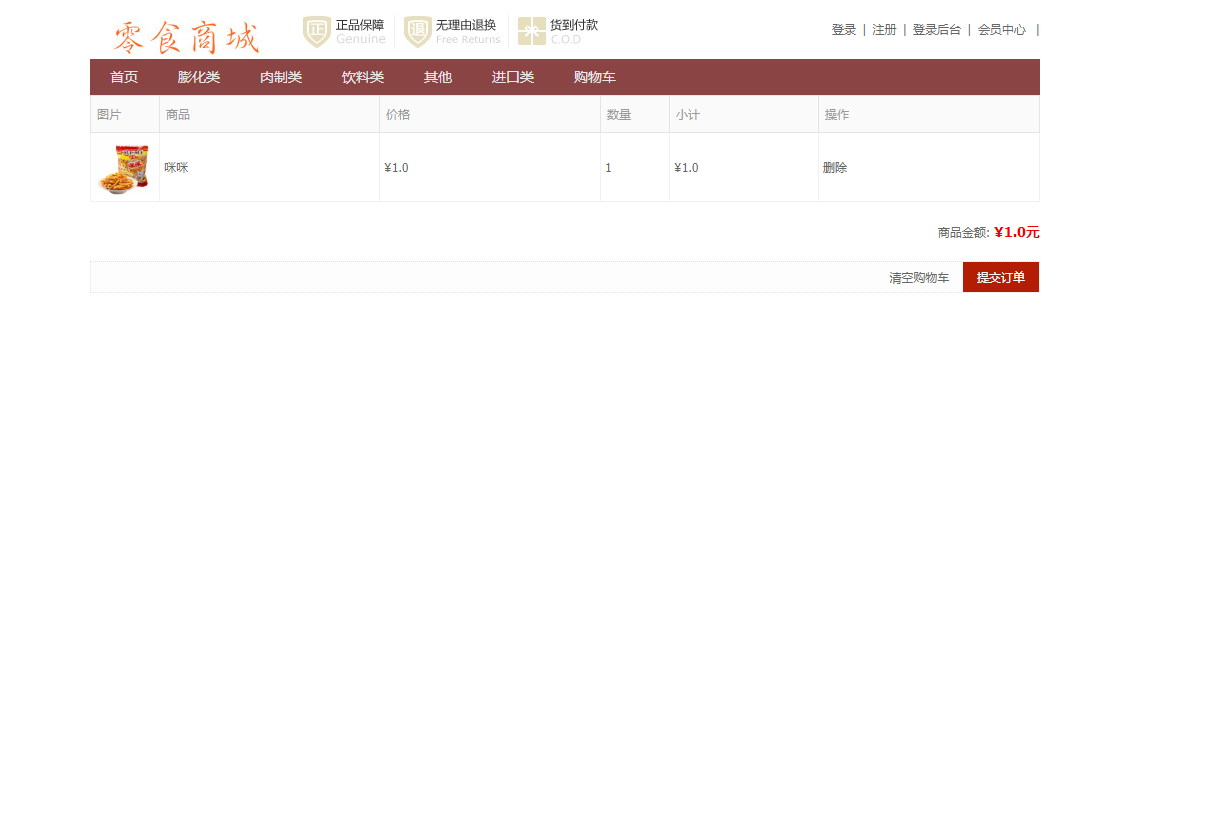Click the 商品 column header
This screenshot has height=829, width=1227.
[178, 115]
